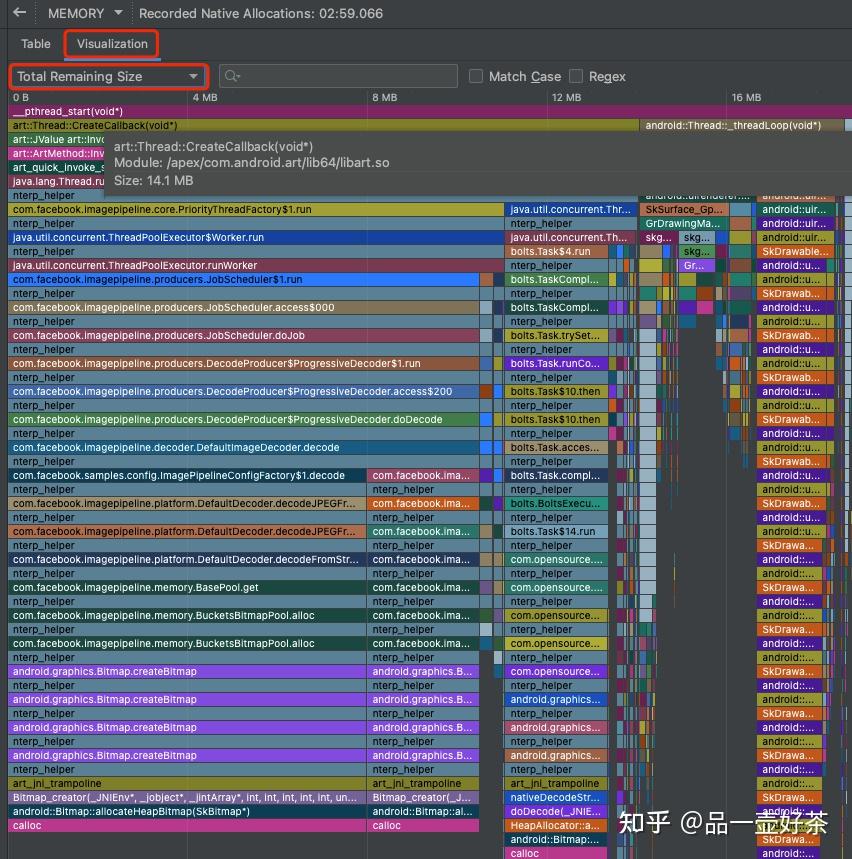Focus the filter search input field
Image resolution: width=852 pixels, height=859 pixels.
pyautogui.click(x=338, y=76)
